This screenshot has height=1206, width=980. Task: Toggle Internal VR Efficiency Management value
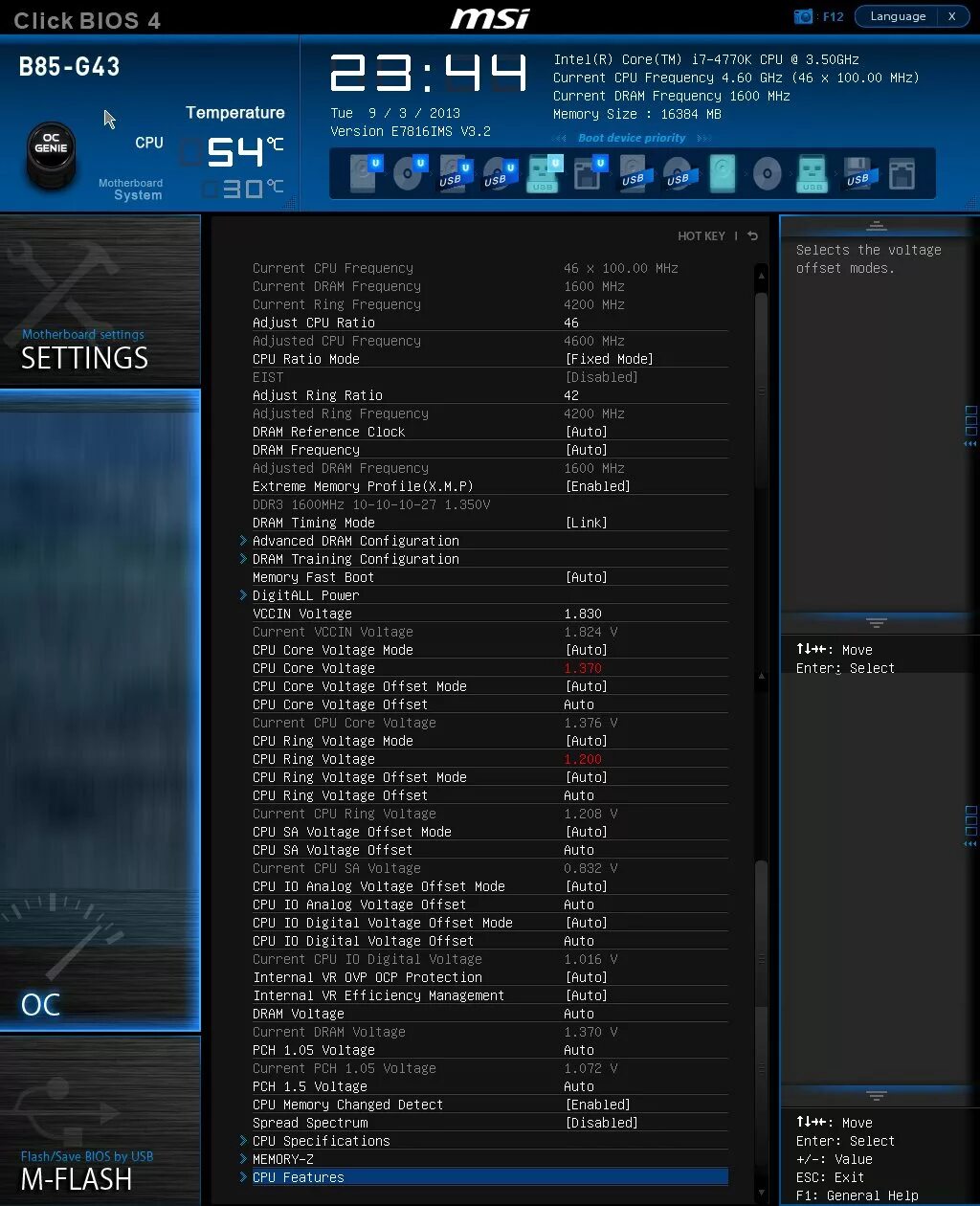[587, 995]
